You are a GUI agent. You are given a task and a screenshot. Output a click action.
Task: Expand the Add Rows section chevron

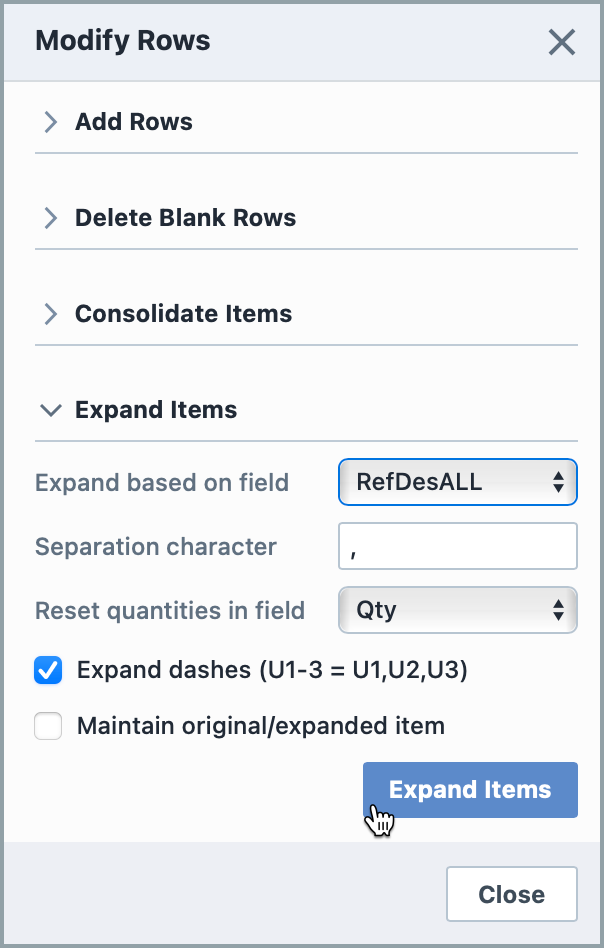51,122
